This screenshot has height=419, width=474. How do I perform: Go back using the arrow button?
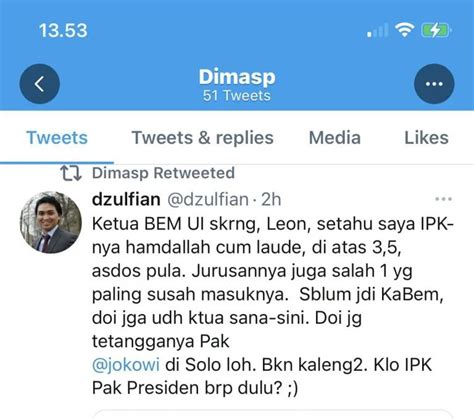40,84
